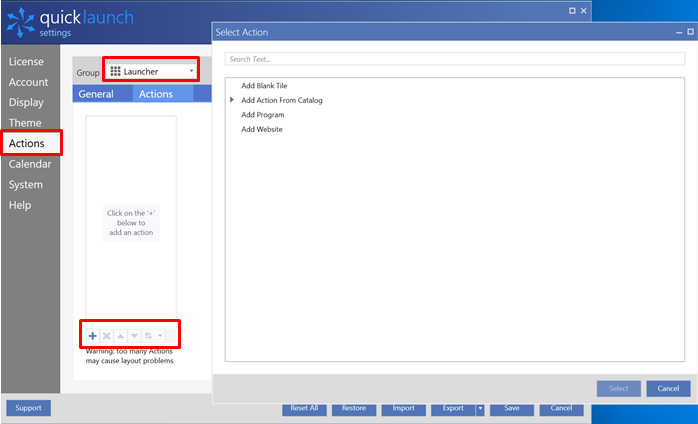Click the swap arrows icon in action toolbar
Viewport: 698px width, 424px height.
coord(148,336)
